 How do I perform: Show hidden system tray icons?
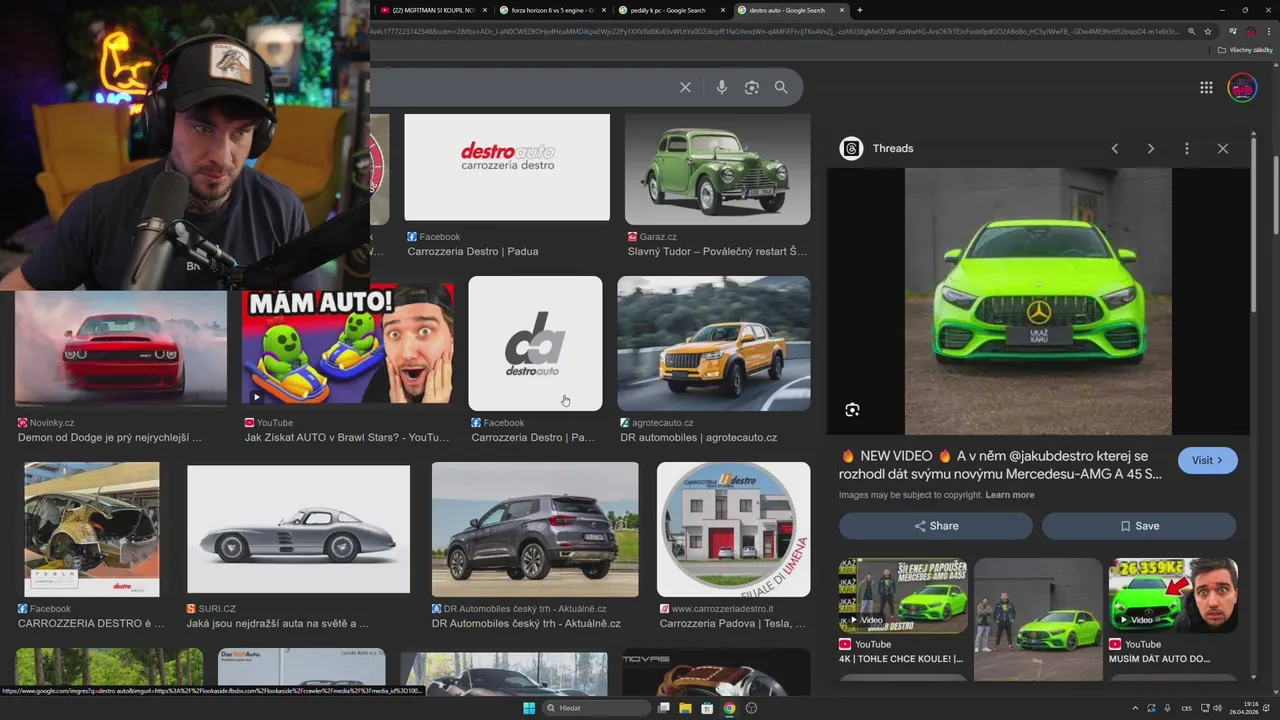tap(1135, 708)
